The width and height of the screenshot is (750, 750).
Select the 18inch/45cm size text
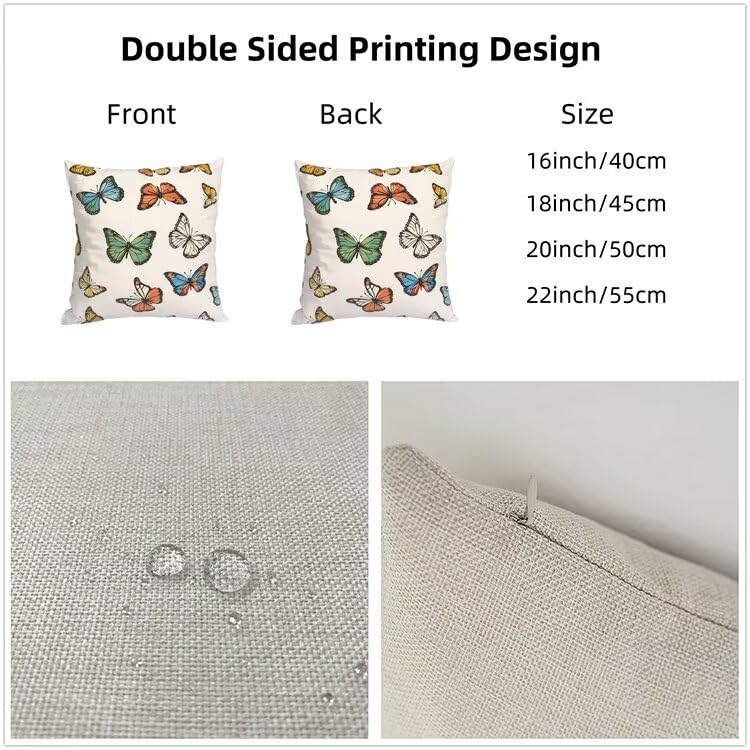tap(596, 204)
